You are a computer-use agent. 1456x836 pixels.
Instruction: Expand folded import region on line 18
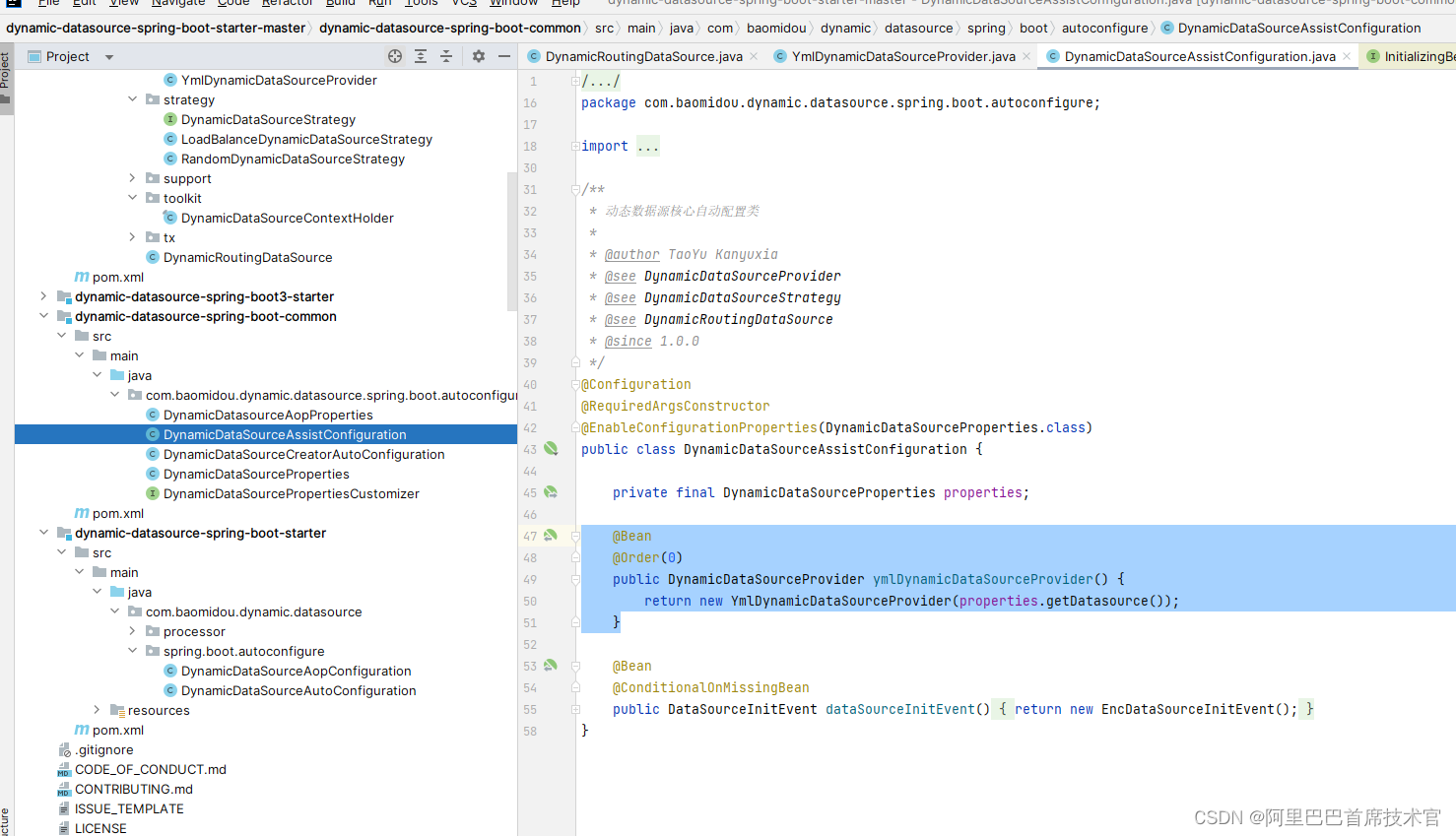(575, 146)
